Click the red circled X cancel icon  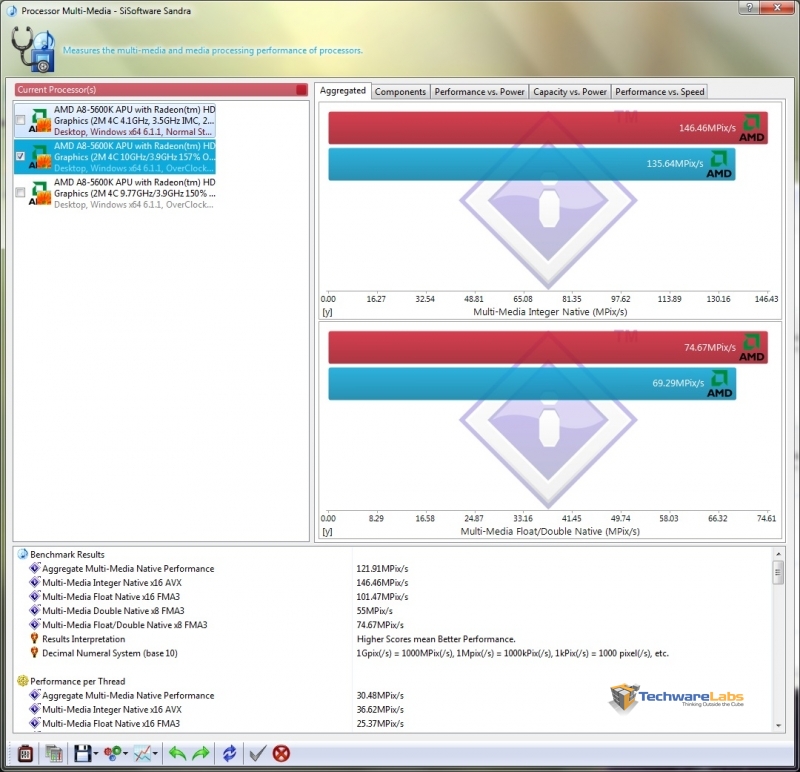[281, 753]
